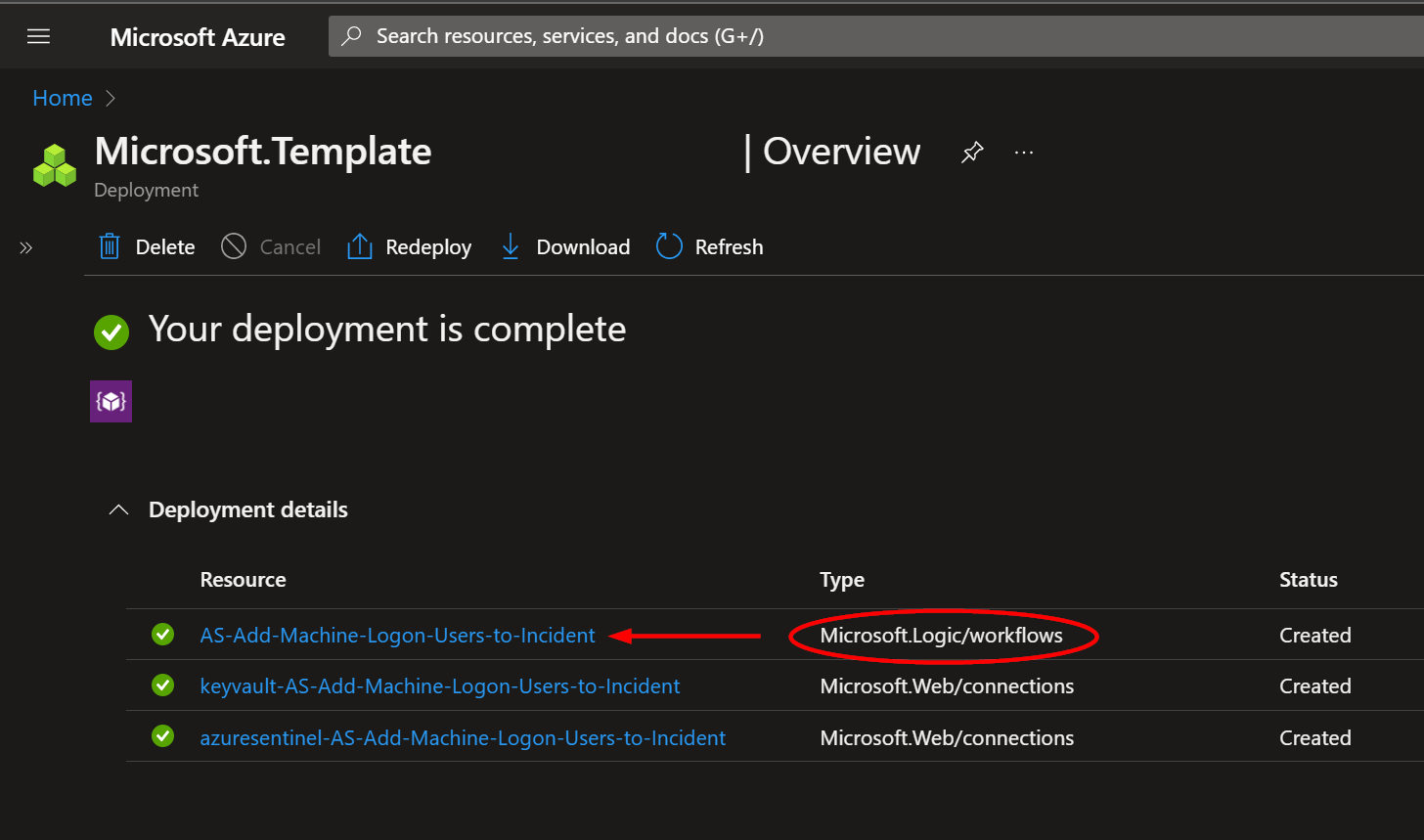
Task: Click the green deployment complete checkmark
Action: coord(111,332)
